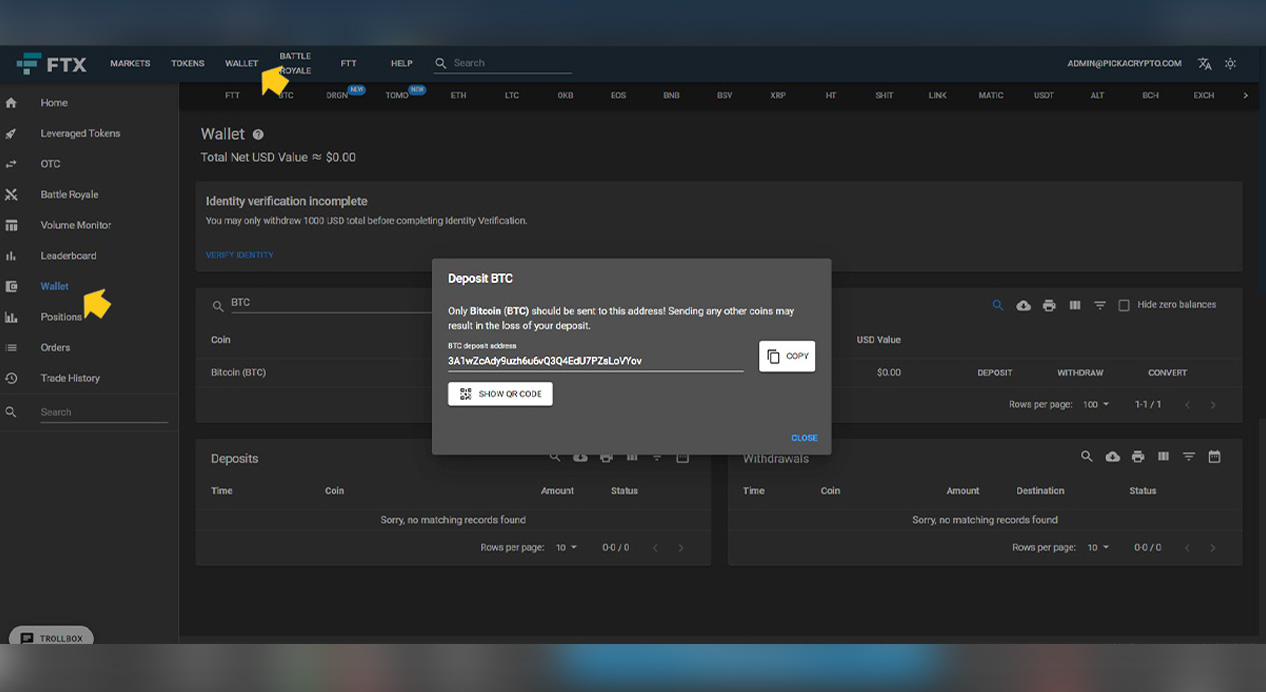This screenshot has width=1266, height=692.
Task: Close the Deposit BTC dialog
Action: coord(804,438)
